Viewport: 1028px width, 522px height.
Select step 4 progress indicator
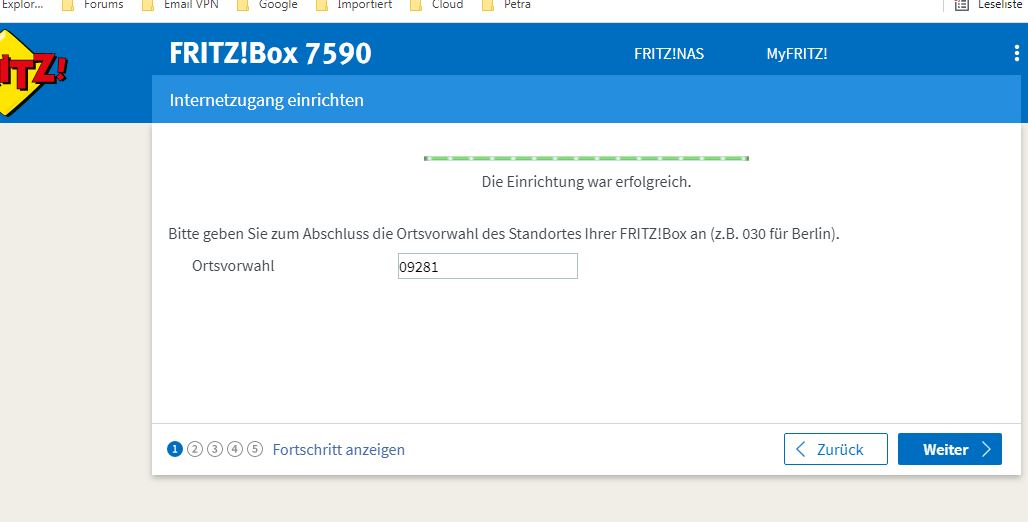(x=235, y=449)
